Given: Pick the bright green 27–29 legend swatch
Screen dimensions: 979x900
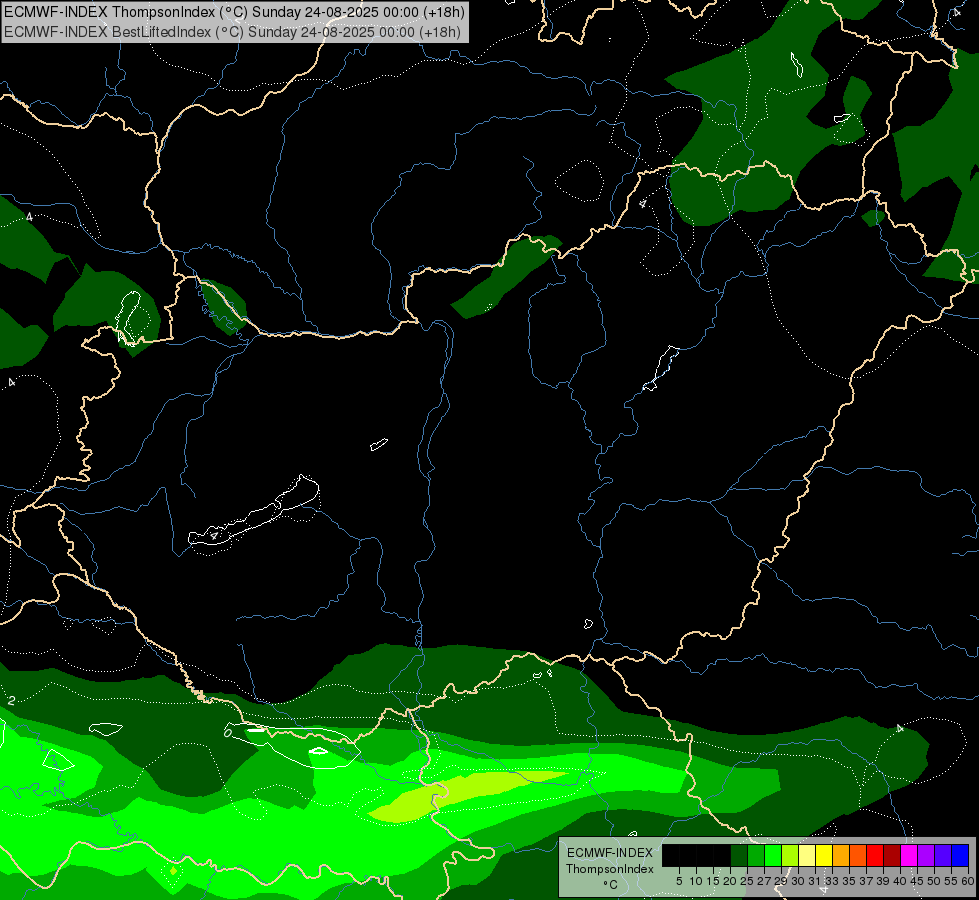Looking at the screenshot, I should pyautogui.click(x=773, y=855).
